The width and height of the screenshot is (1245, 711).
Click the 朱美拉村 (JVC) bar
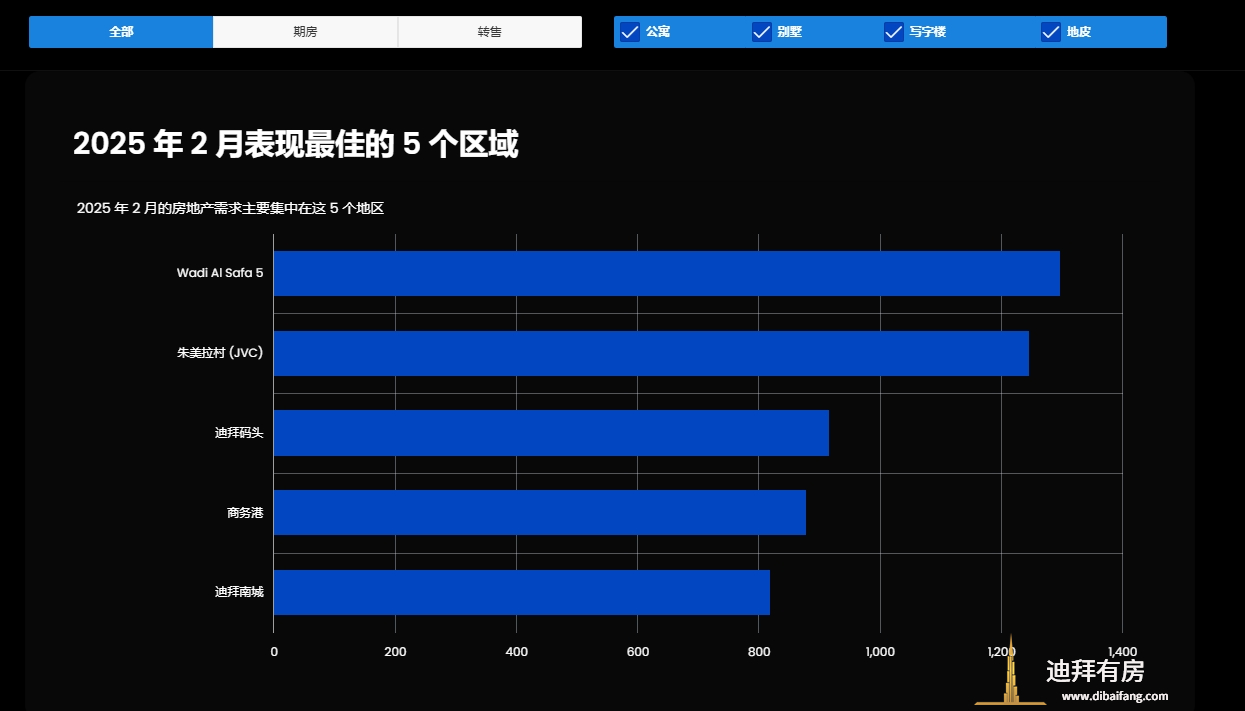pyautogui.click(x=651, y=353)
